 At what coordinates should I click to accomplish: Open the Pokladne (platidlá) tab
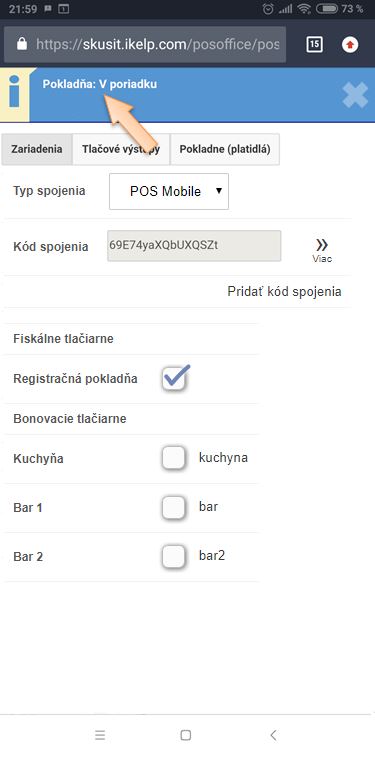pos(224,149)
